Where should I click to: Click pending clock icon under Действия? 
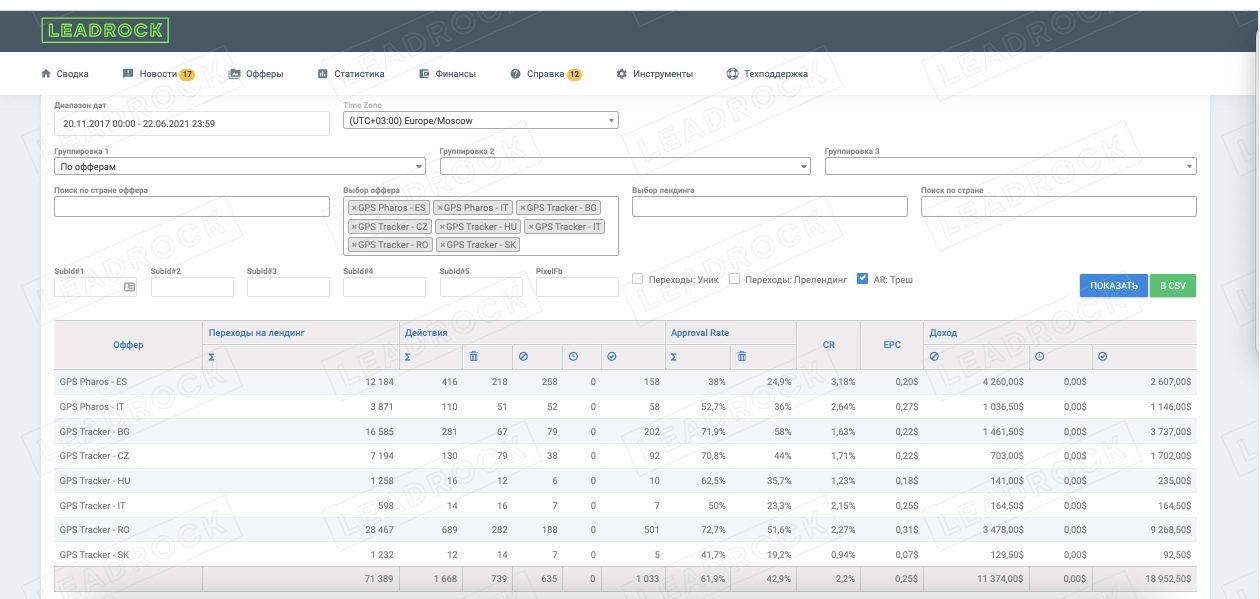573,357
